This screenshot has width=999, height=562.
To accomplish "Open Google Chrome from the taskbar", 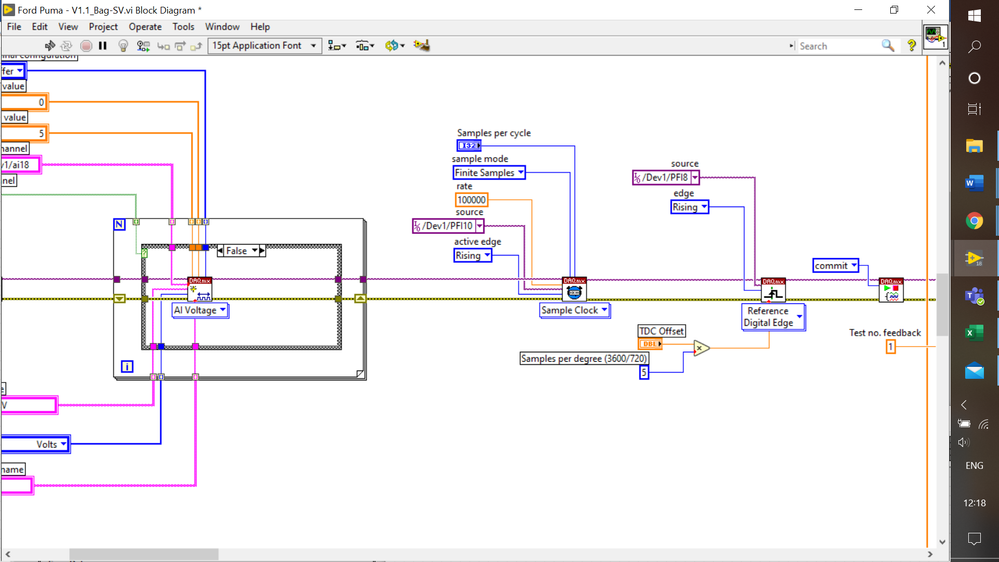I will click(974, 221).
